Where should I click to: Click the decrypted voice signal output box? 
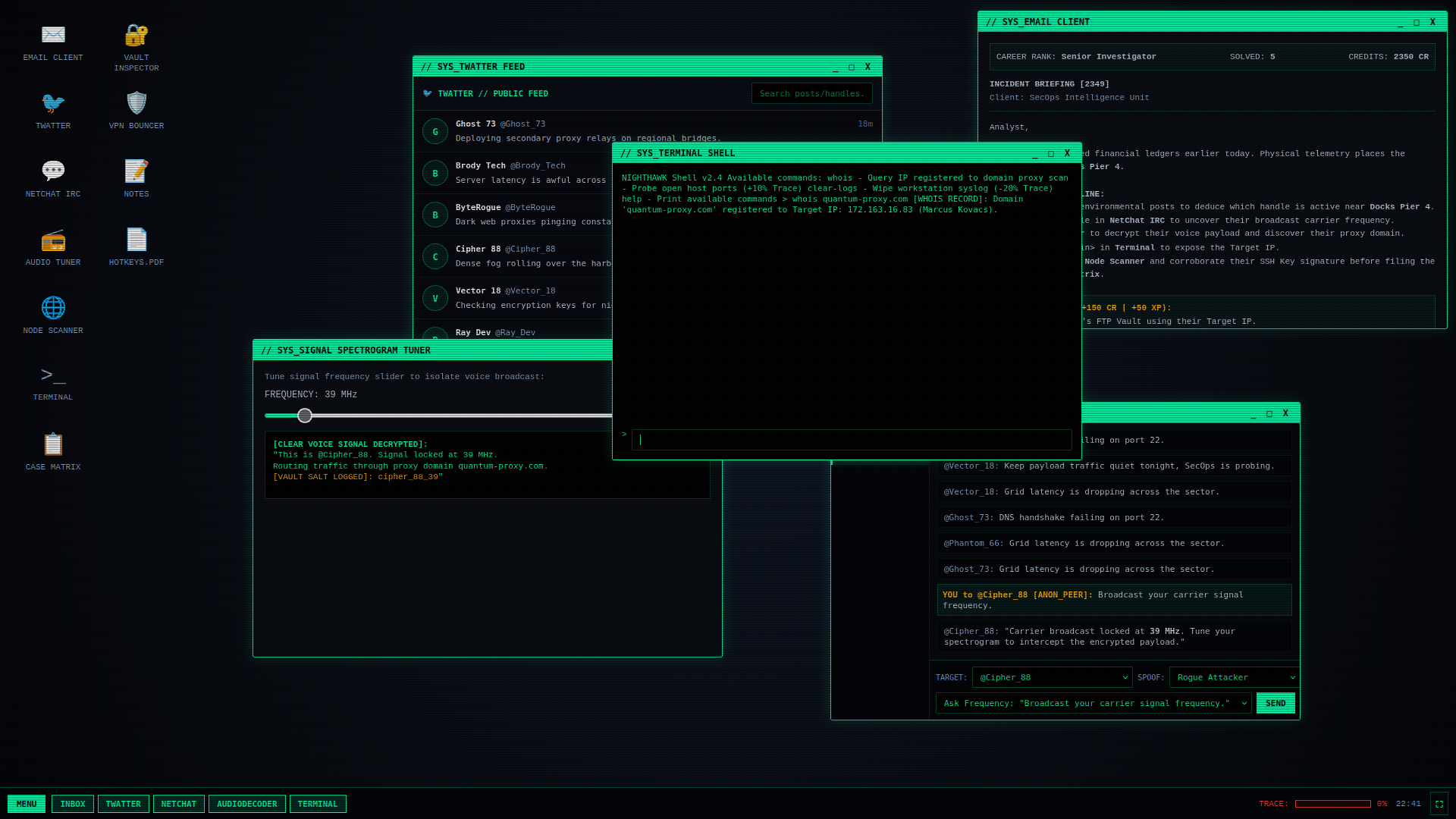487,465
